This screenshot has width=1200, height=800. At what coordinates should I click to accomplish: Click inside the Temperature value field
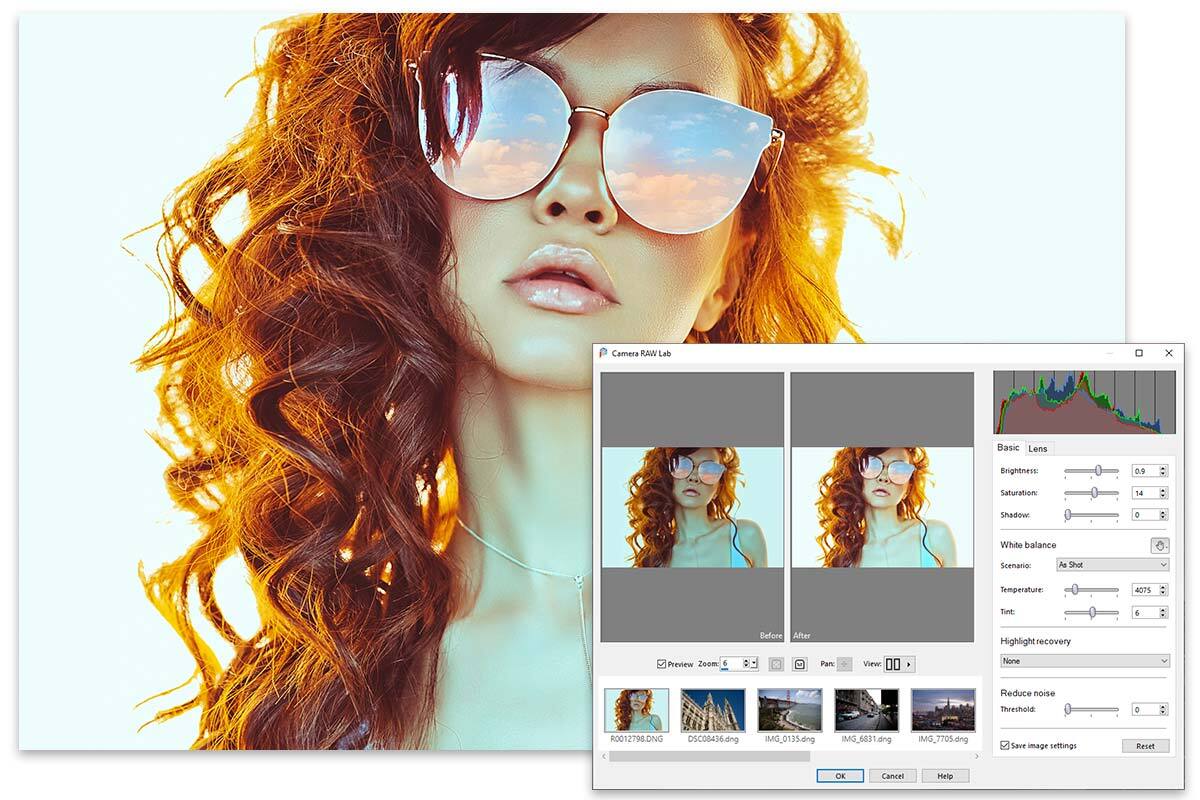coord(1144,590)
